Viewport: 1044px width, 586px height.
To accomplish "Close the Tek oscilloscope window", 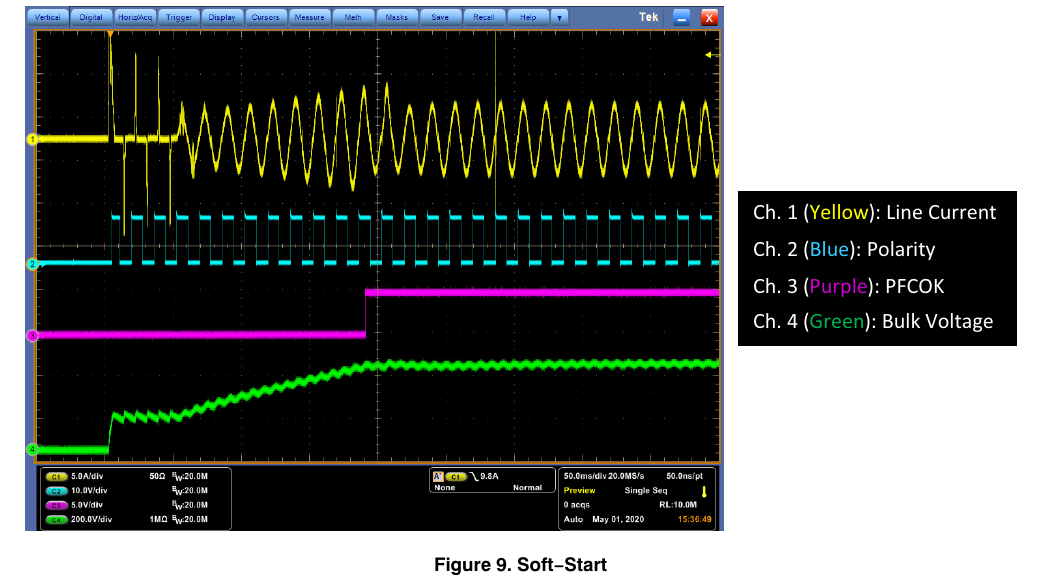I will (709, 18).
